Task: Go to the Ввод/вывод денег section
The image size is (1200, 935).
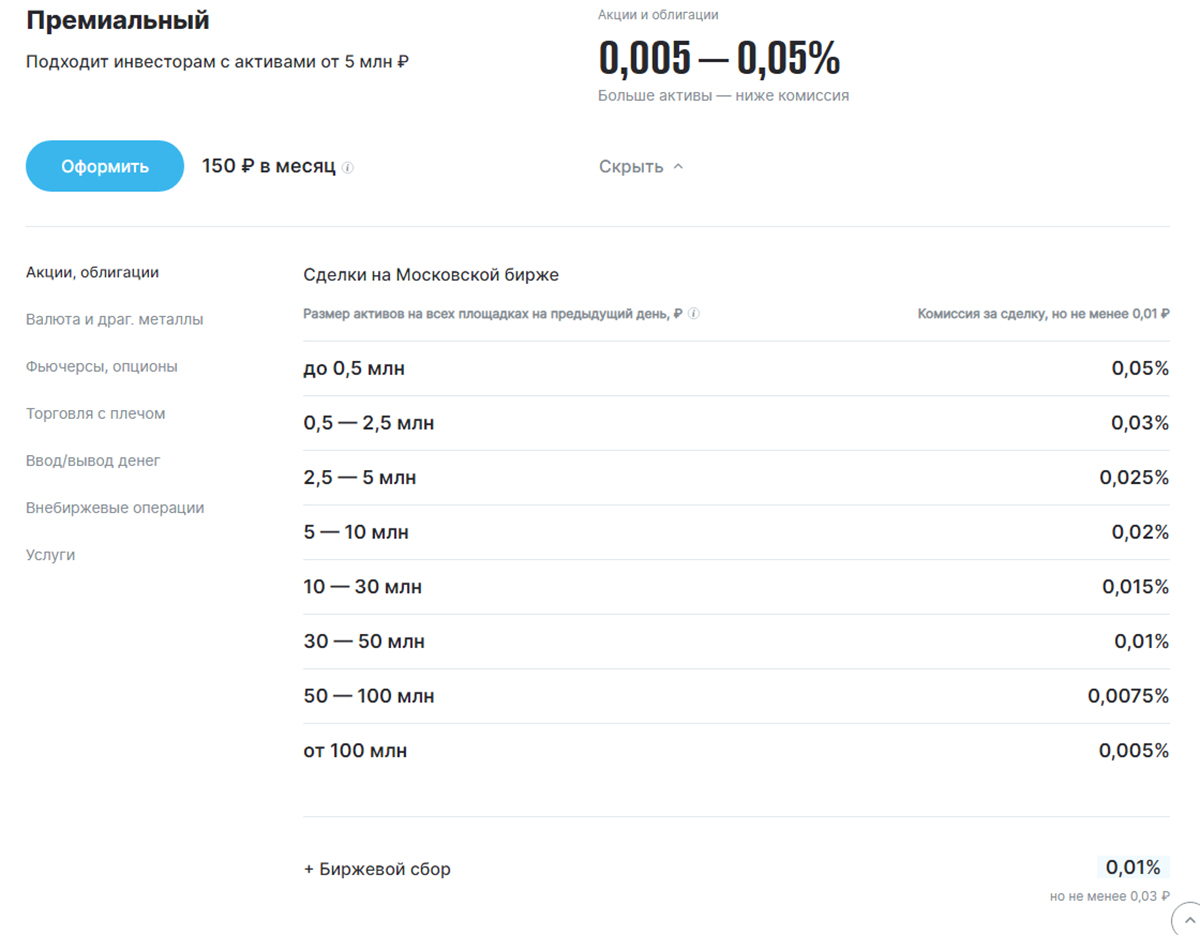Action: point(93,460)
